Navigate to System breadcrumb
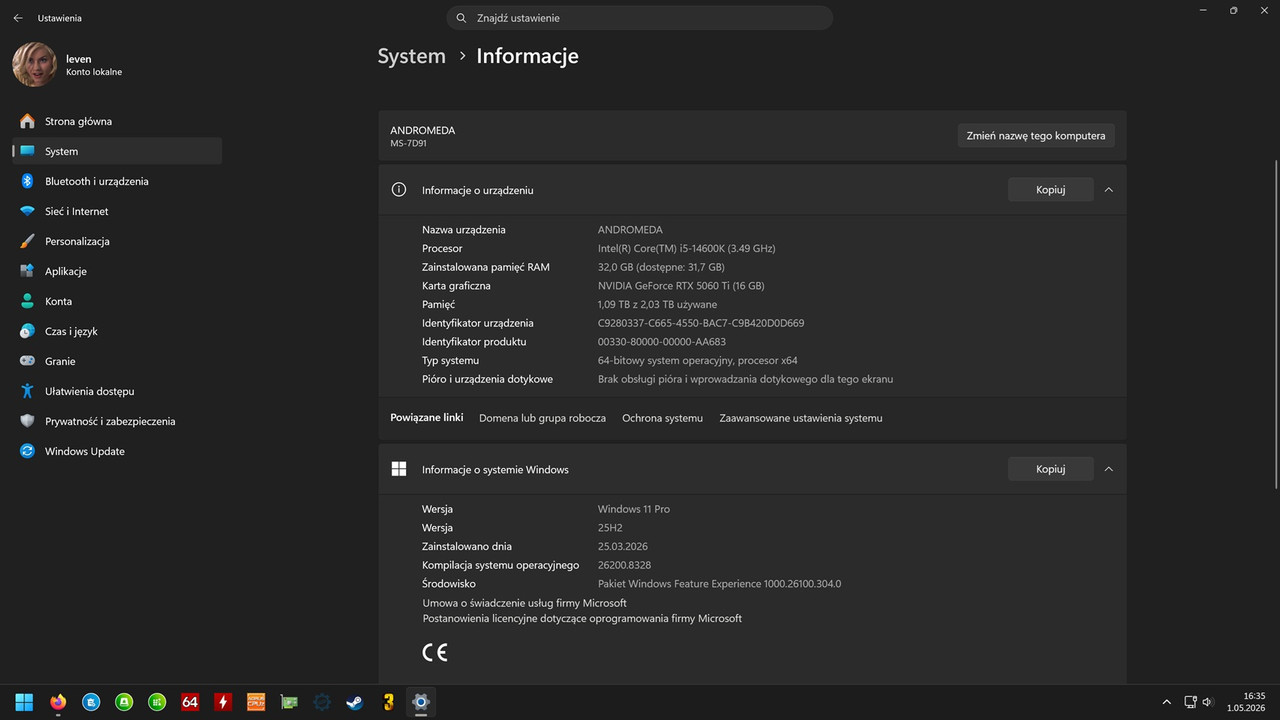The width and height of the screenshot is (1280, 720). tap(411, 56)
